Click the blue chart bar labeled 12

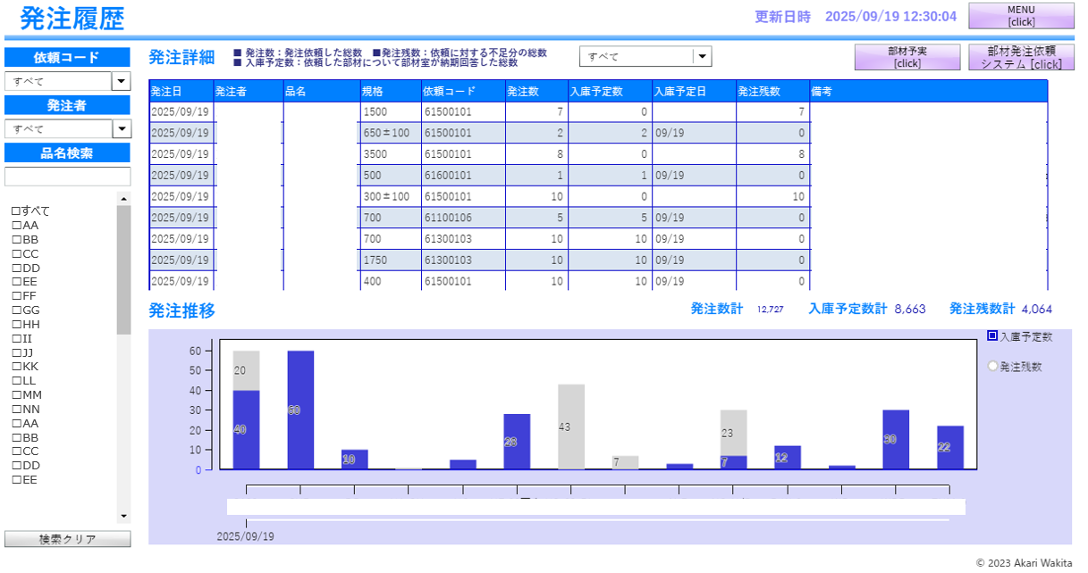(788, 458)
